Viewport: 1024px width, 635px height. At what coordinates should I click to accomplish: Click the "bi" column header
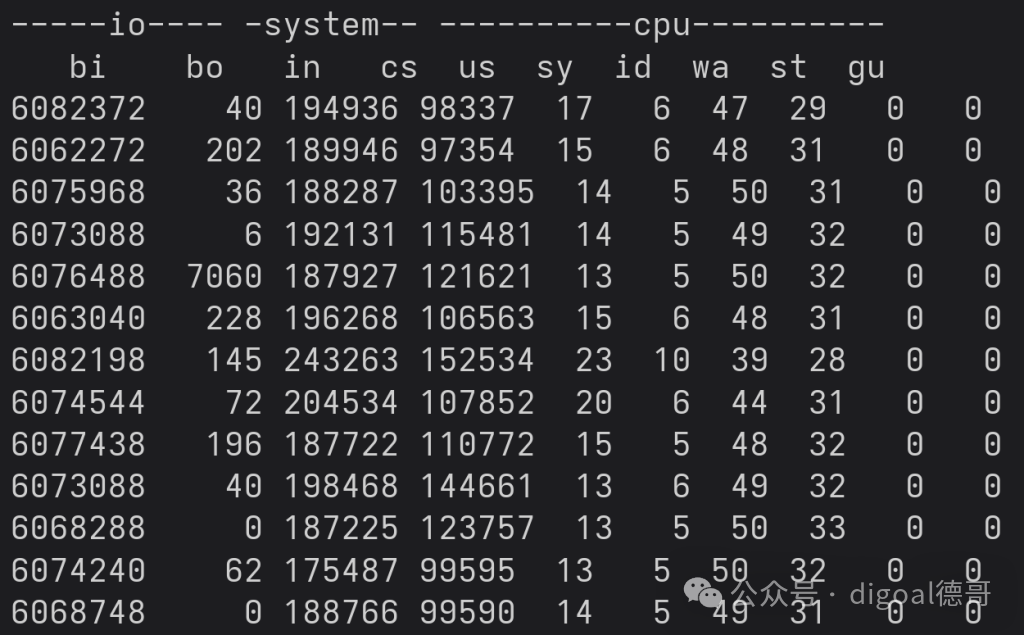coord(88,67)
